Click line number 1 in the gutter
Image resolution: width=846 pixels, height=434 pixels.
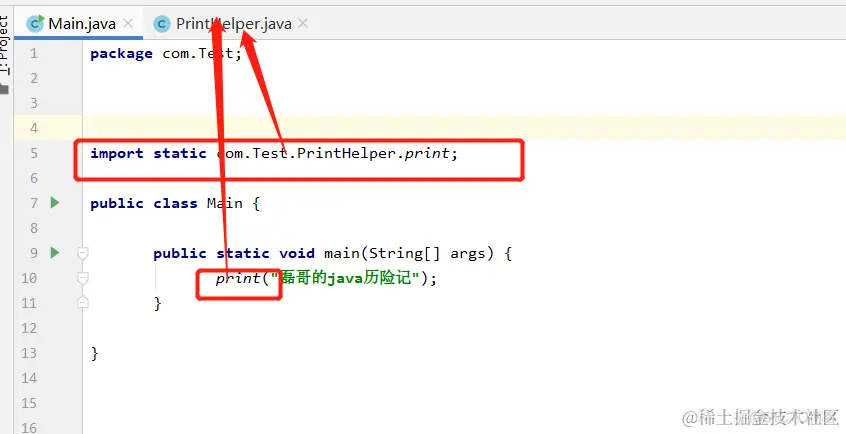click(34, 53)
